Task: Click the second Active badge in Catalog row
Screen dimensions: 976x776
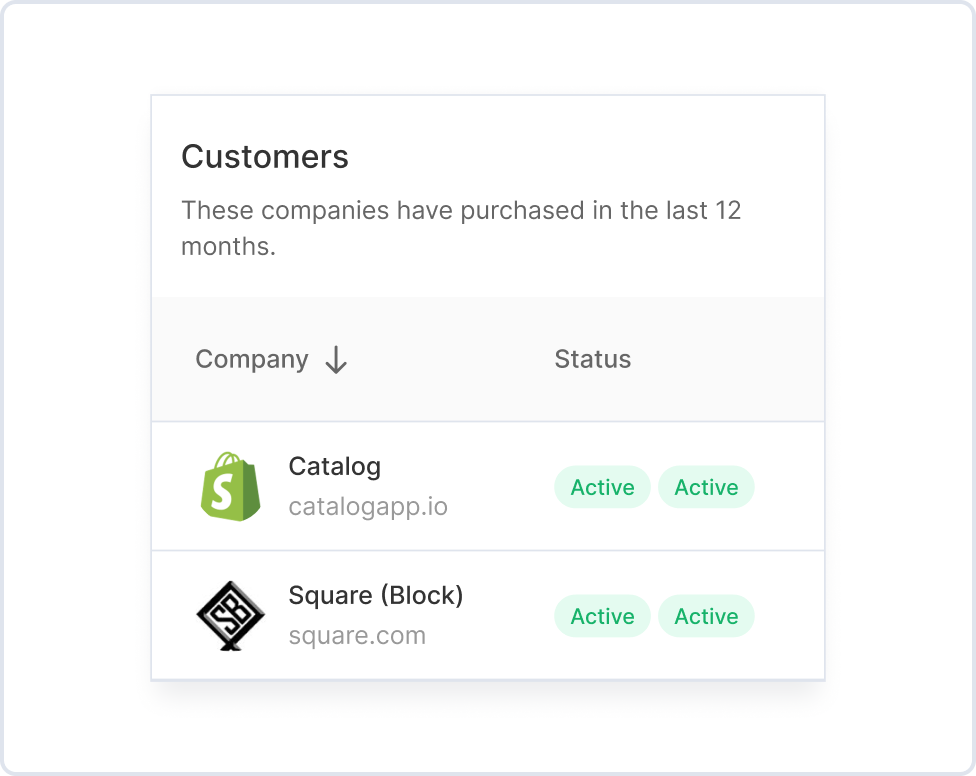Action: 706,487
